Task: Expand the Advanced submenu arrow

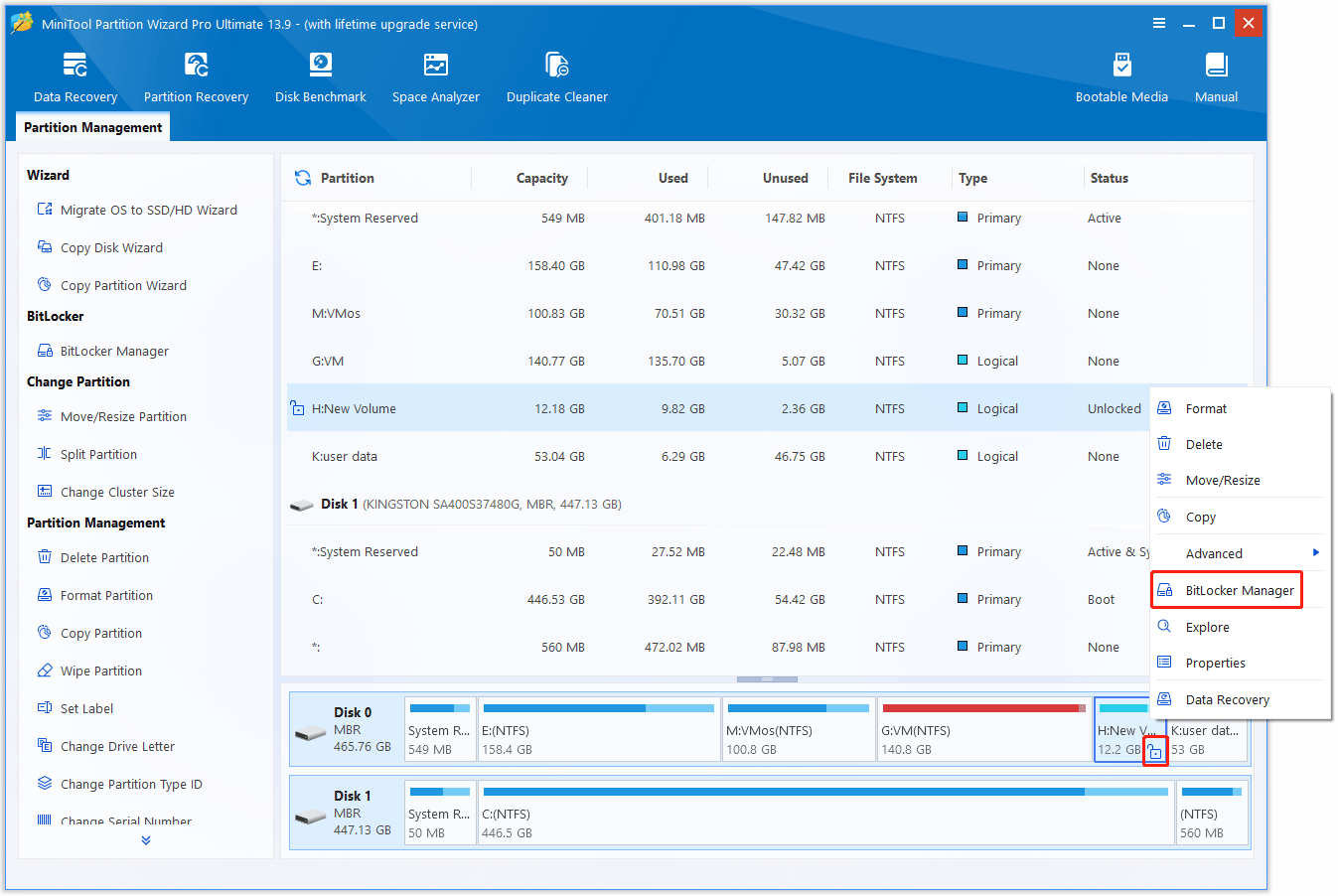Action: [1316, 553]
